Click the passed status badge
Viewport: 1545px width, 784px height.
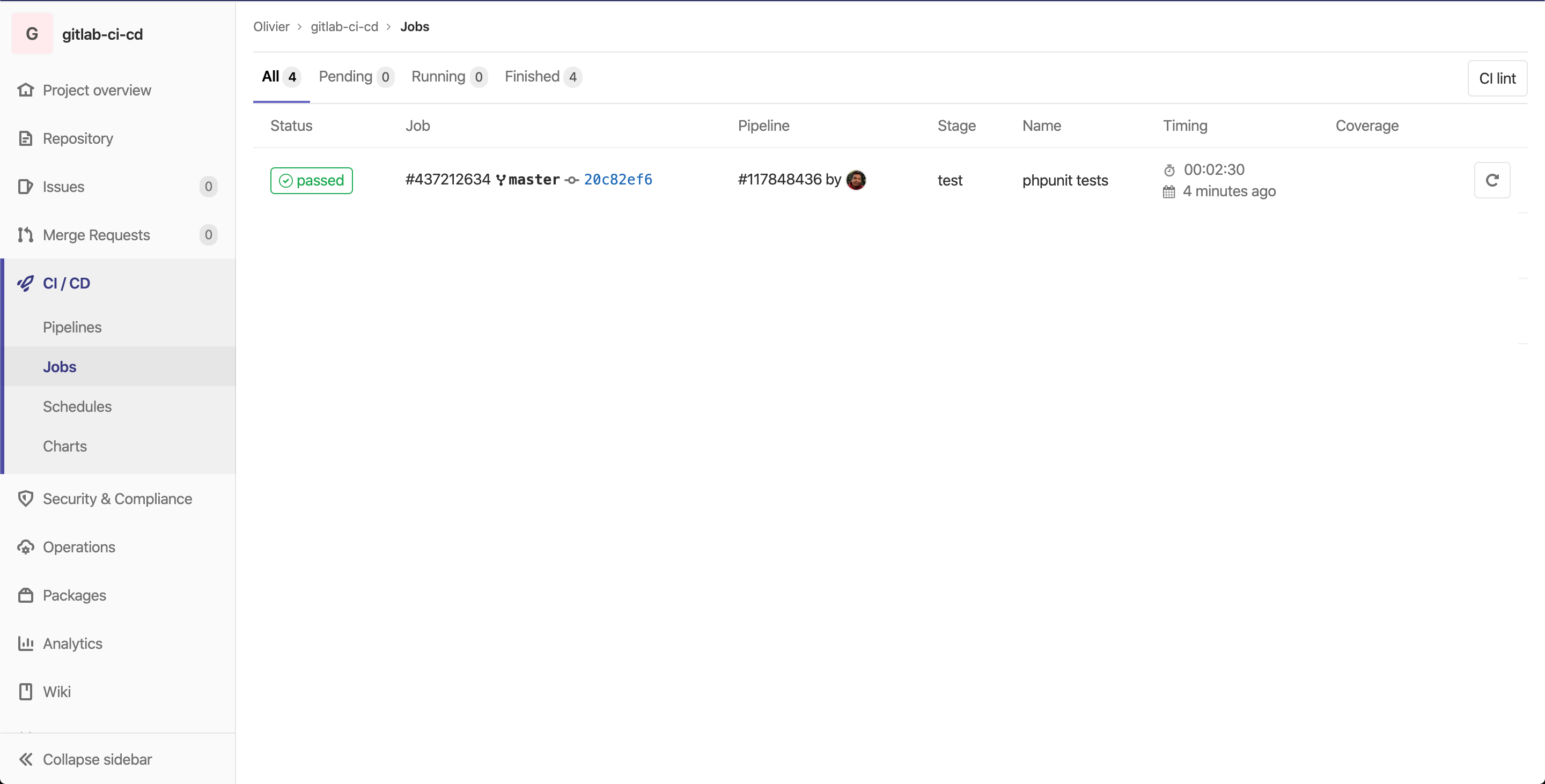pyautogui.click(x=311, y=180)
